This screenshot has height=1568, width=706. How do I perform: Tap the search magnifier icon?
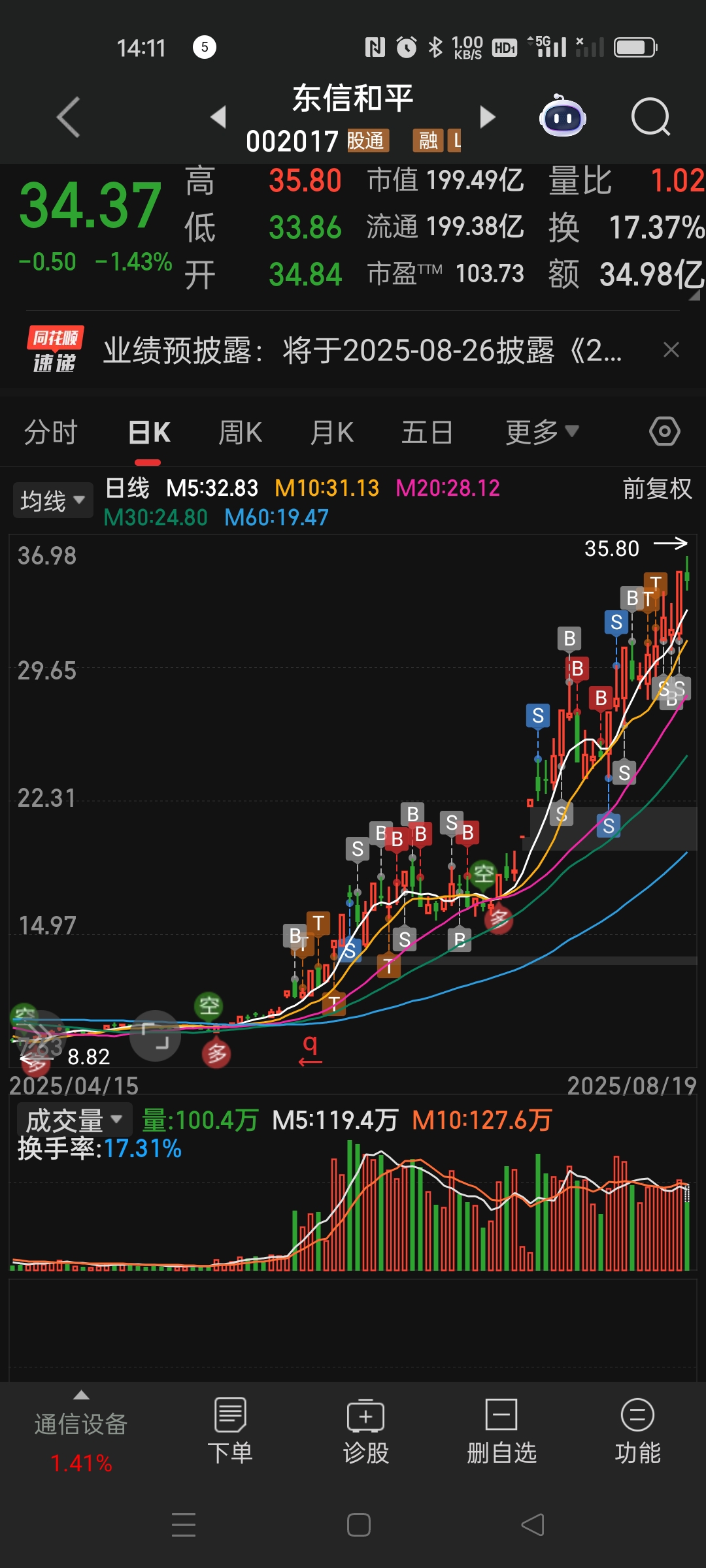pos(650,117)
